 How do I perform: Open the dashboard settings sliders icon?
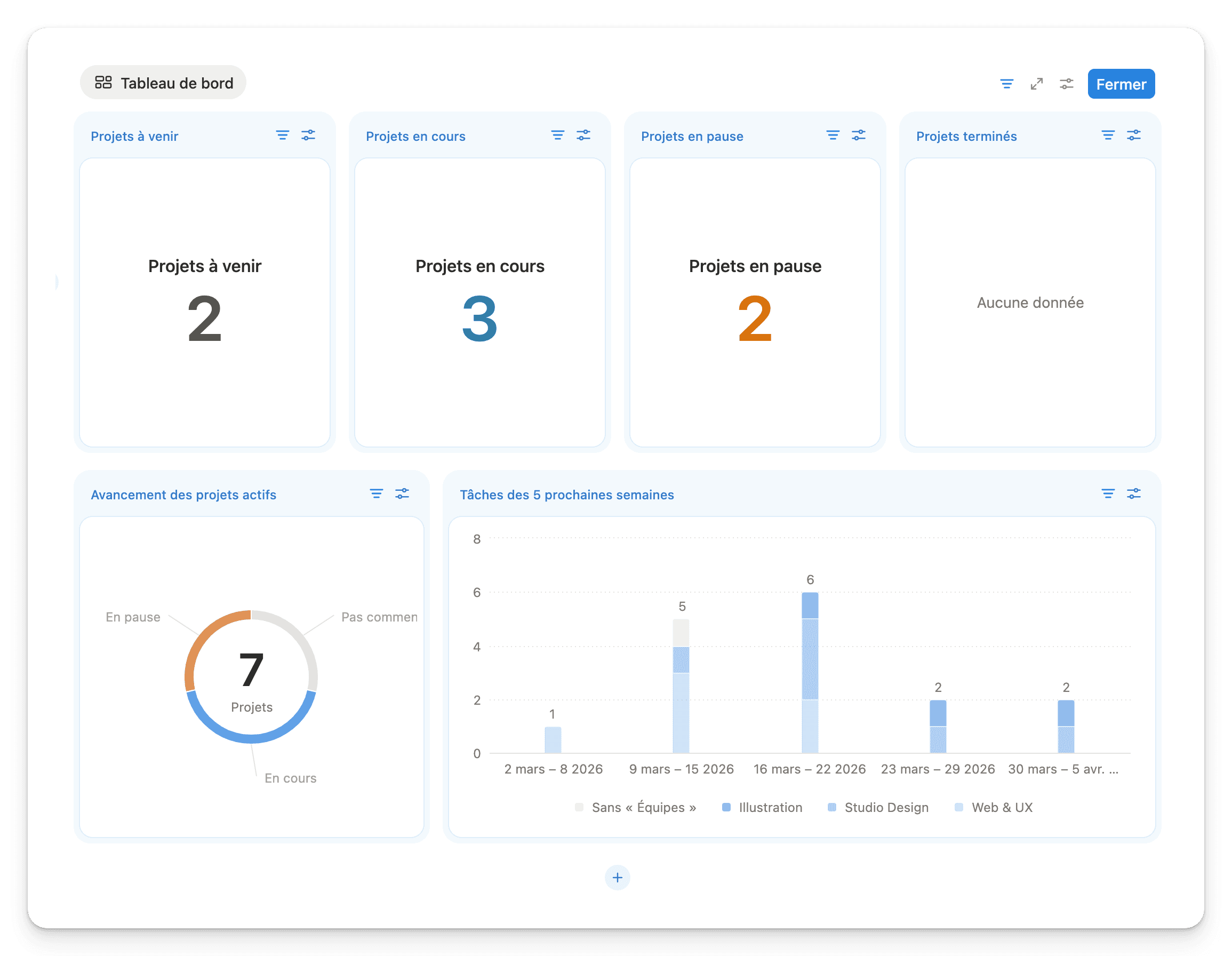click(1066, 84)
